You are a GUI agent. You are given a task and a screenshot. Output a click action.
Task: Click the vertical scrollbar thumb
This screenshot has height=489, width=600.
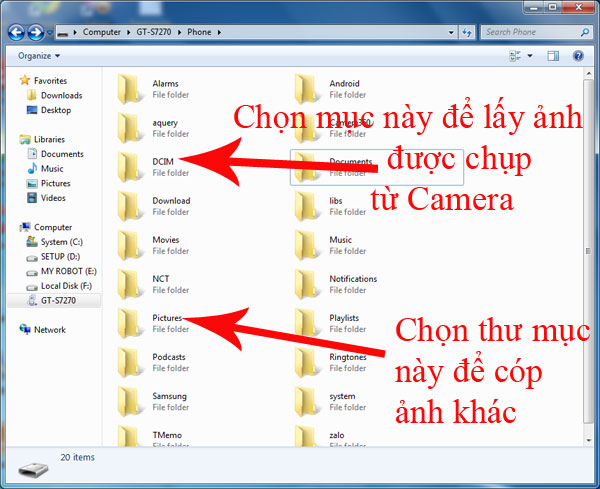tap(588, 251)
